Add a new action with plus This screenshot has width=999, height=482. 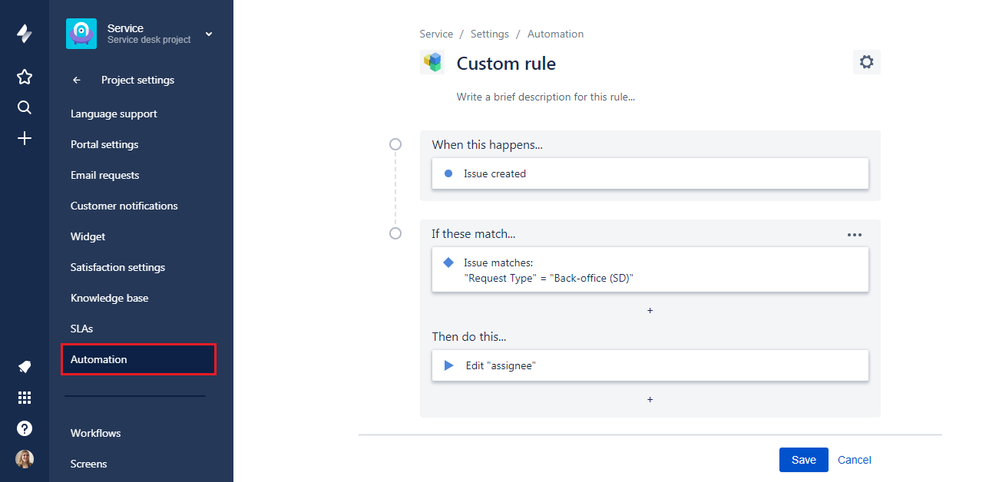tap(650, 400)
